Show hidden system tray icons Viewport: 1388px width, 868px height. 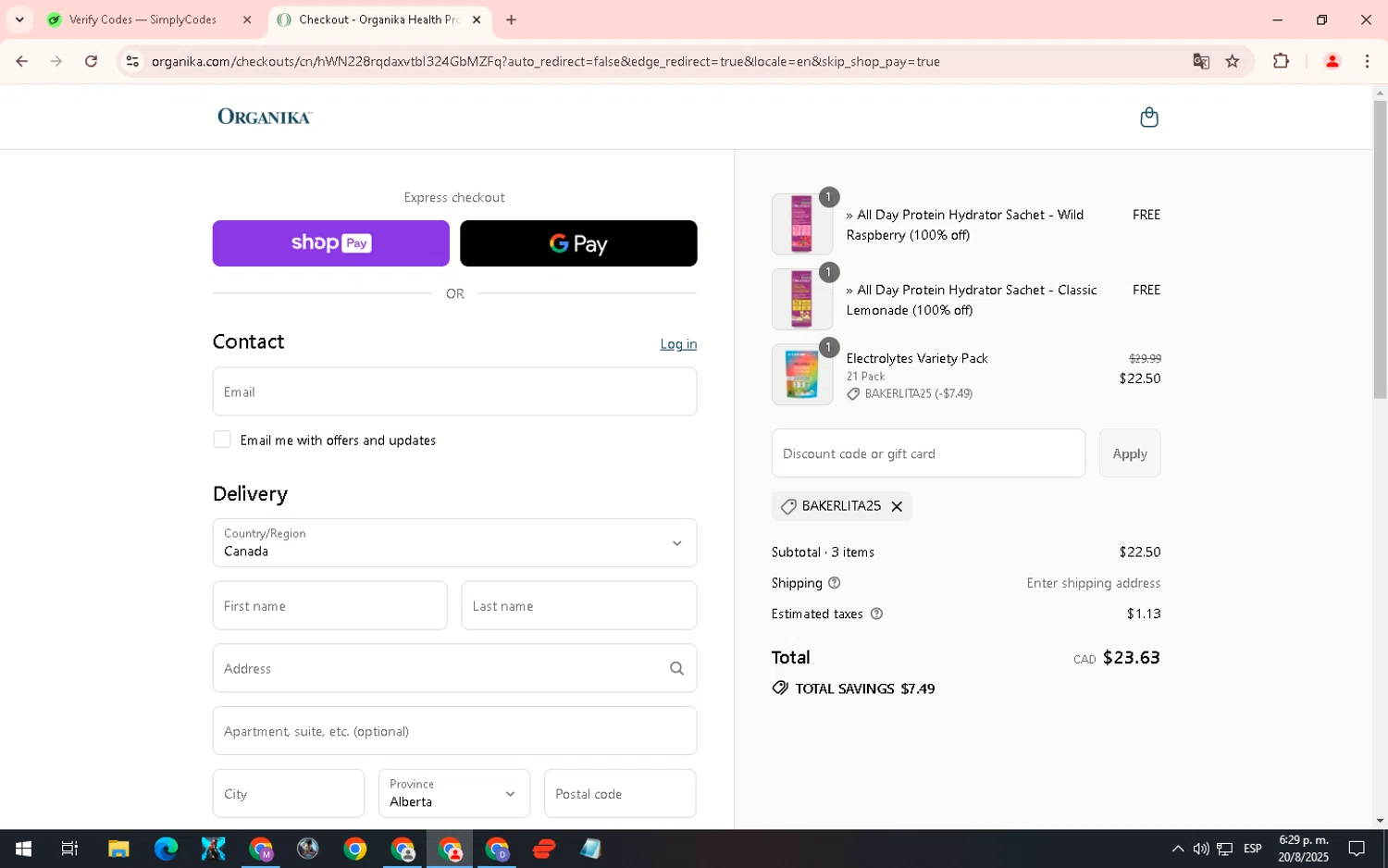coord(1177,849)
